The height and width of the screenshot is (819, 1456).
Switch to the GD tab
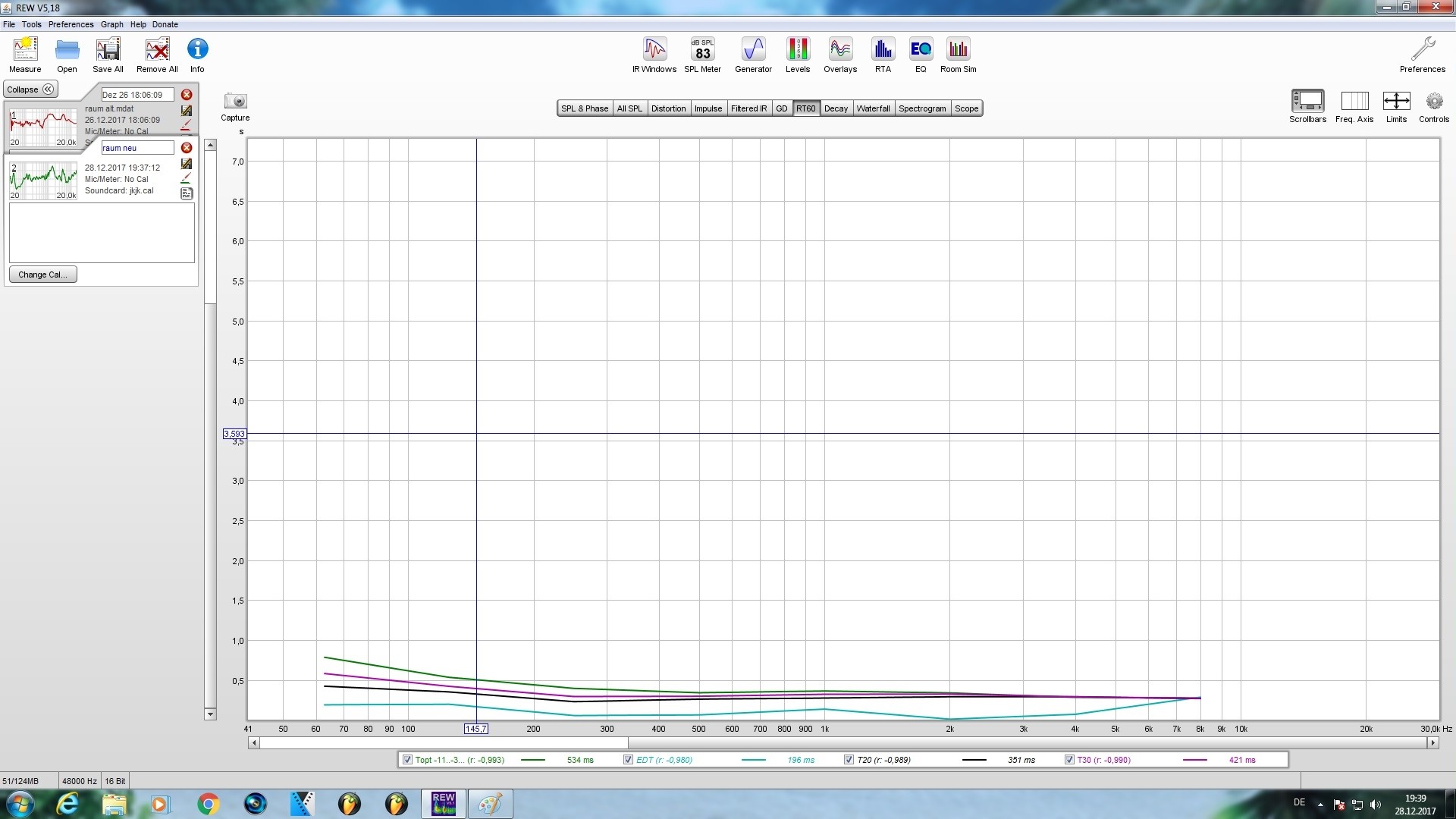tap(782, 108)
